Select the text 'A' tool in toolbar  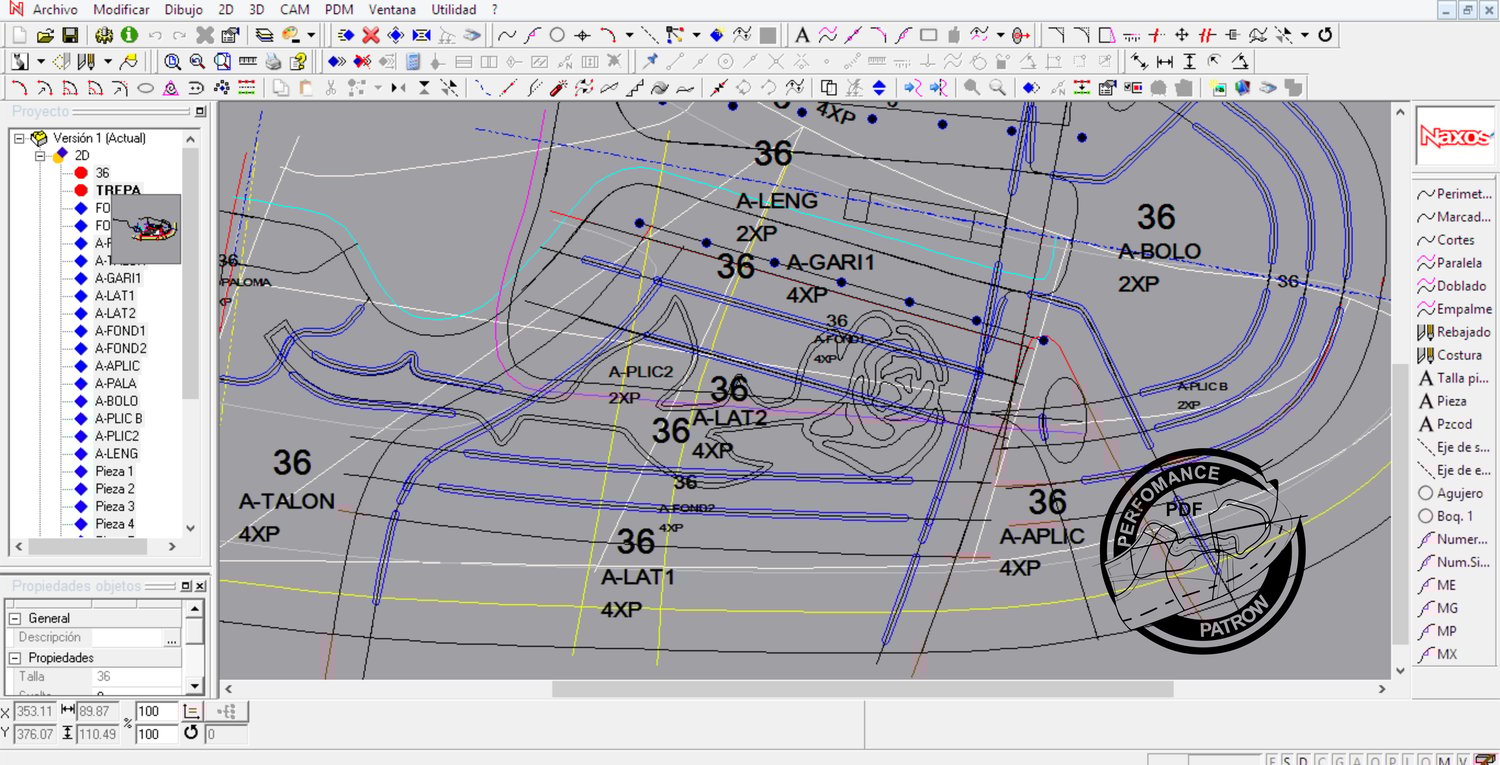point(801,35)
